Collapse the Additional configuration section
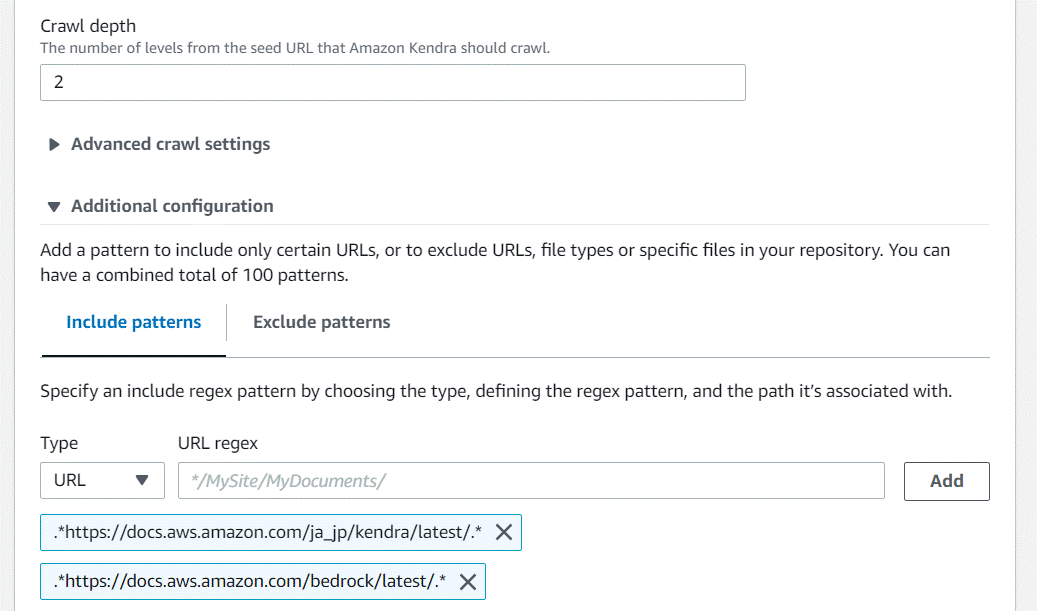Viewport: 1037px width, 611px height. coord(172,206)
